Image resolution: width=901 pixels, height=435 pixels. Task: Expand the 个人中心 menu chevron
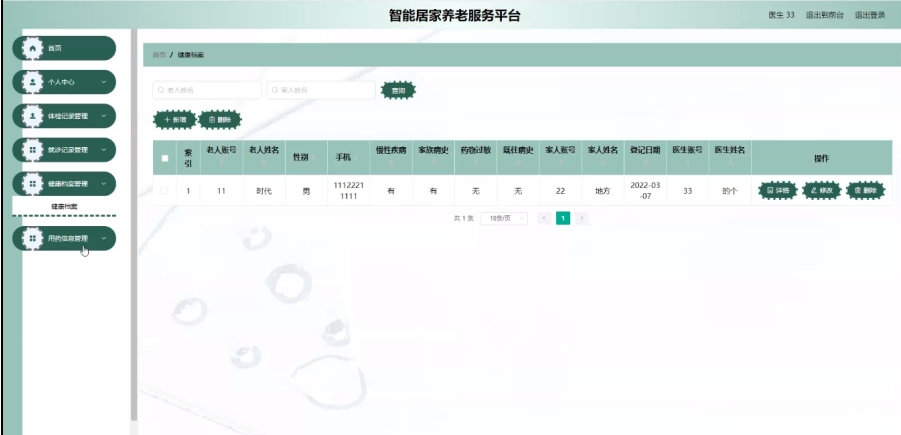103,82
